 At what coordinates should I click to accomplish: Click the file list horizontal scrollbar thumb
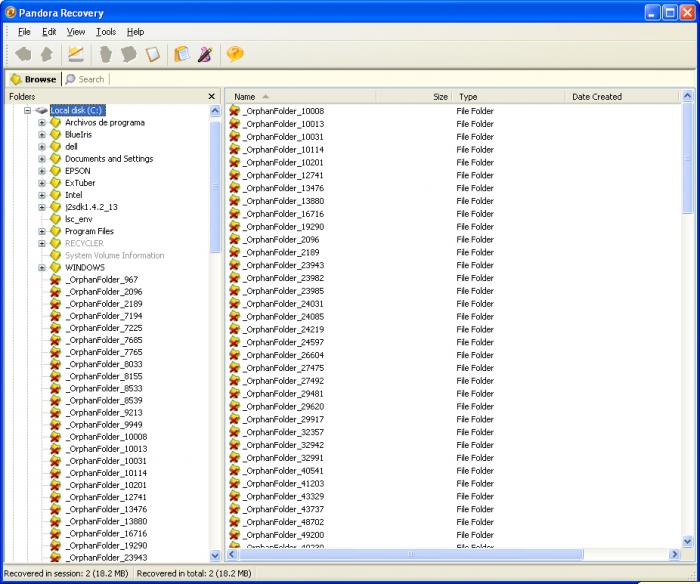(x=411, y=555)
